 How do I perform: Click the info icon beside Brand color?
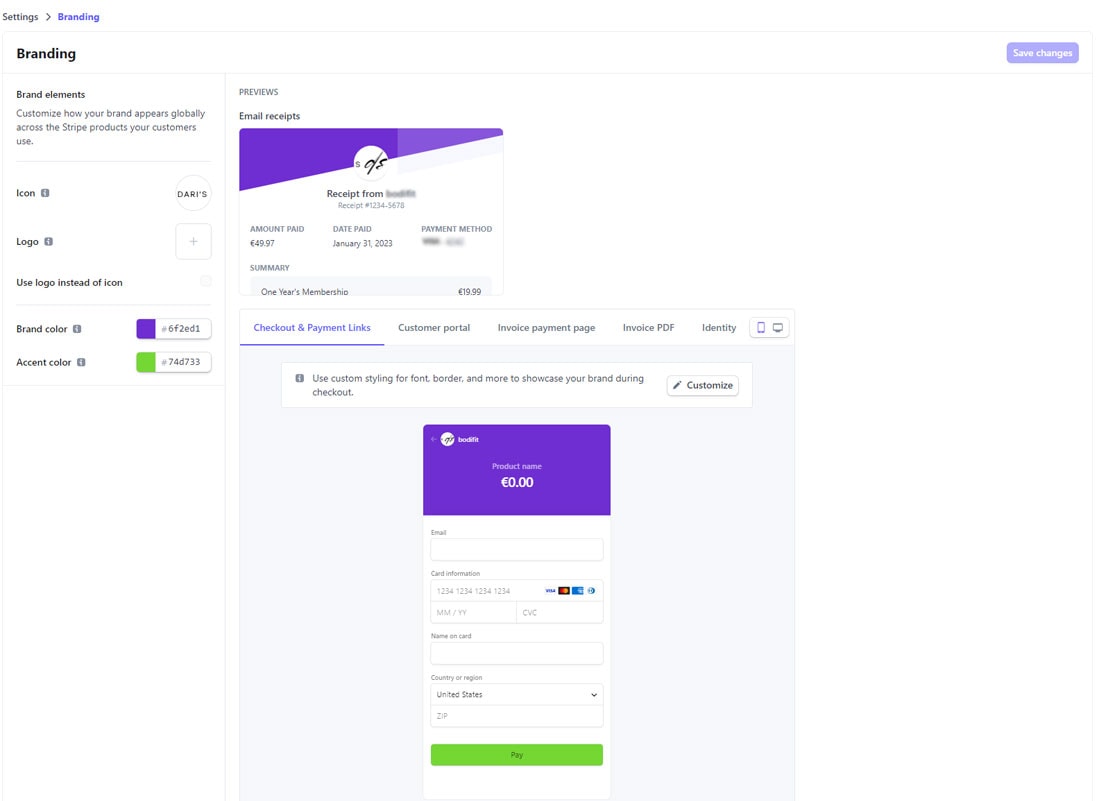77,329
